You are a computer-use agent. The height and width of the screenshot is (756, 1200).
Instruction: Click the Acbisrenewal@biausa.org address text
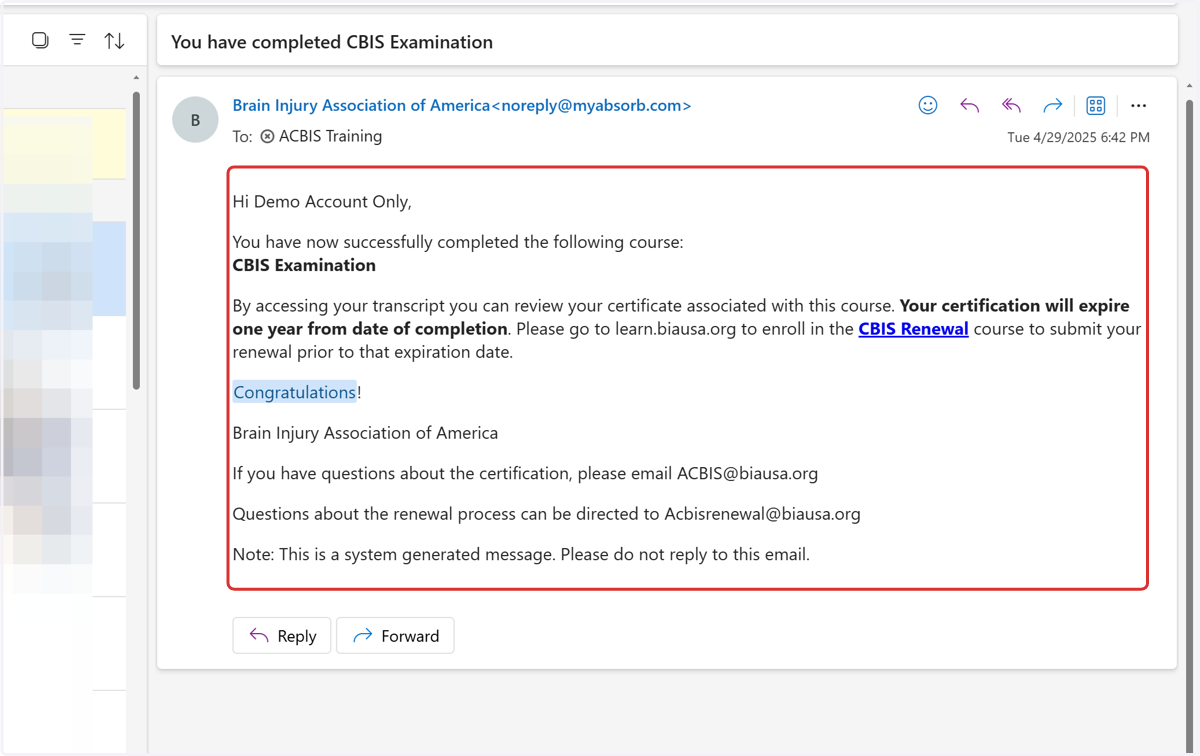(762, 514)
